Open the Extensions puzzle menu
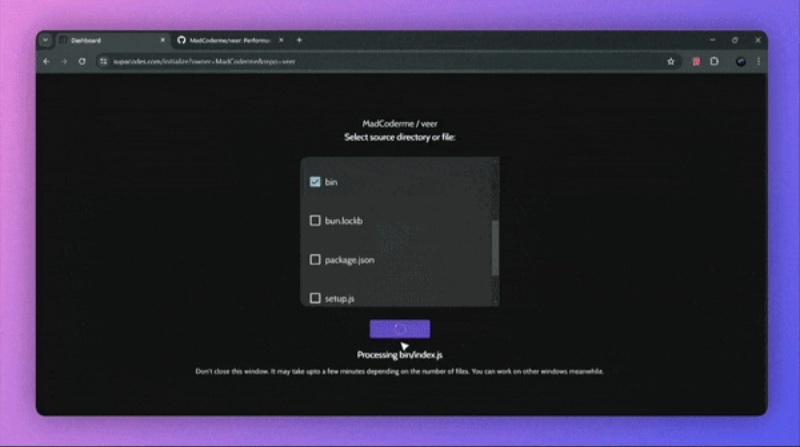 tap(714, 61)
